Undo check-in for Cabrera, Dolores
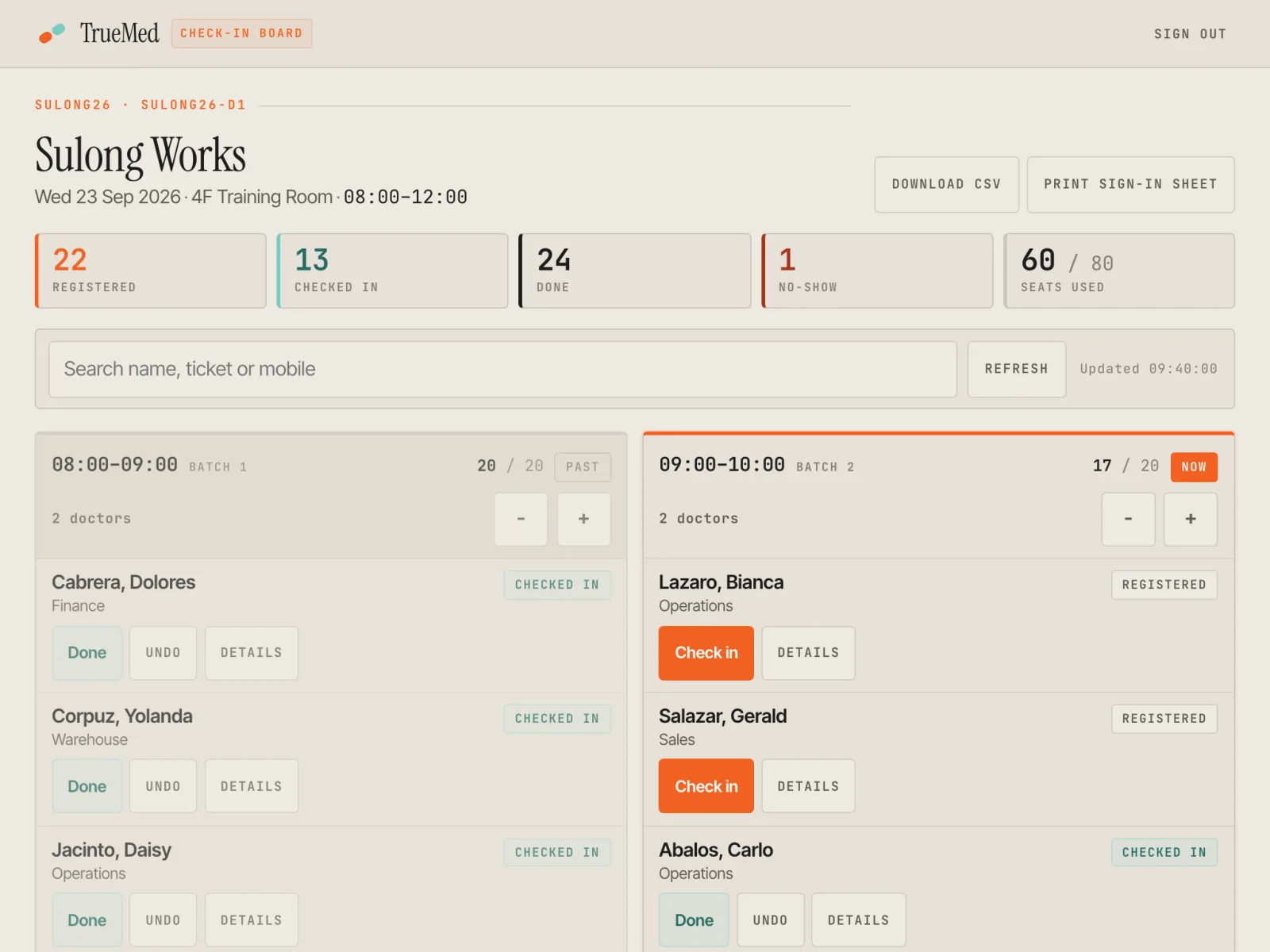 coord(163,653)
